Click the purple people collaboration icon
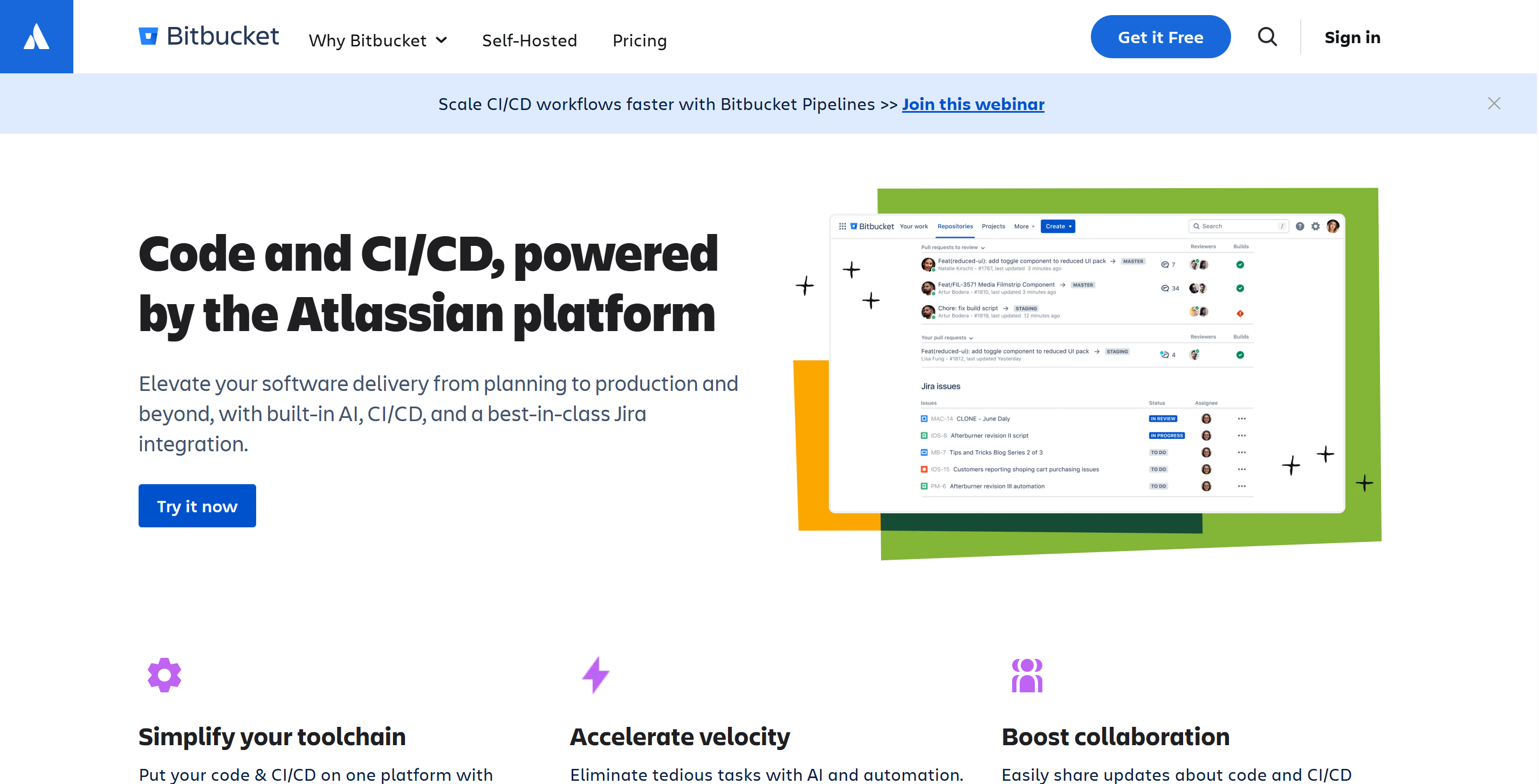1539x784 pixels. (x=1027, y=675)
